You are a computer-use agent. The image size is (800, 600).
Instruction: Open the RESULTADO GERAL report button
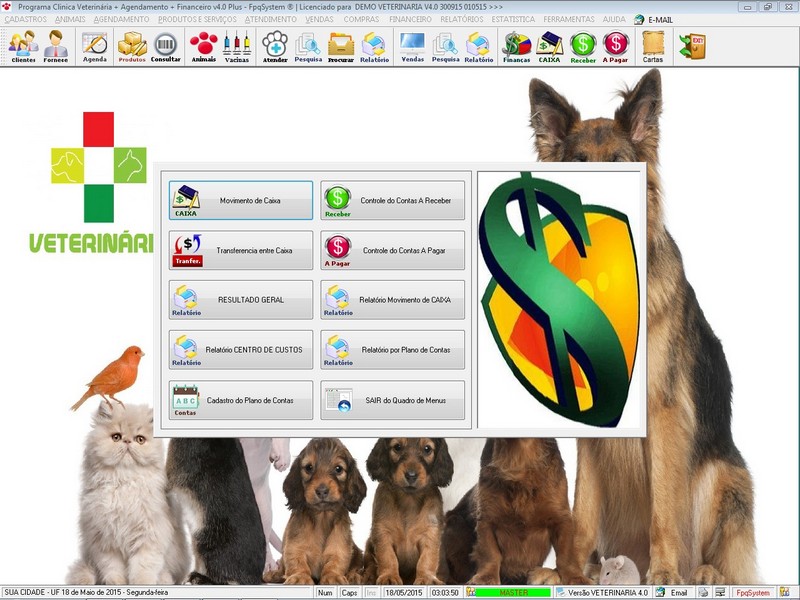[x=241, y=299]
